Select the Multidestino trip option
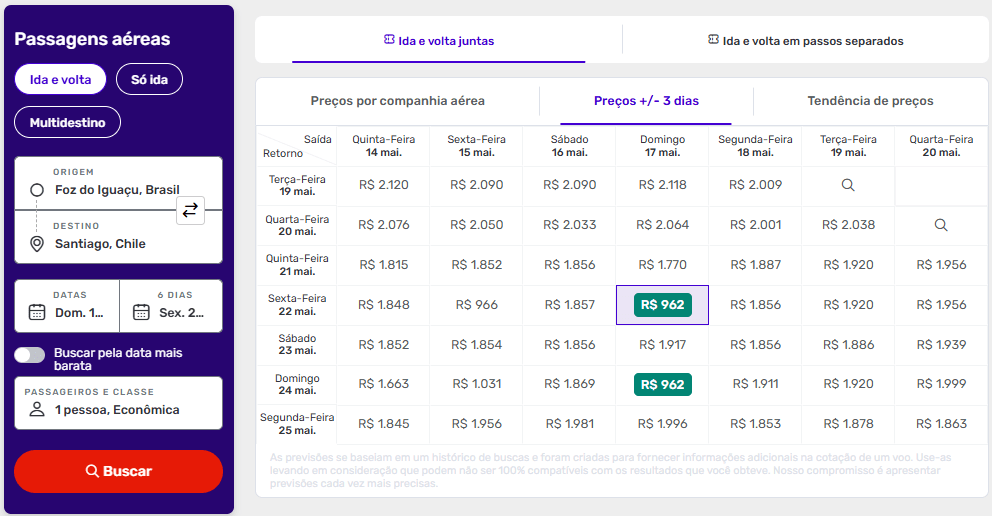 (67, 123)
